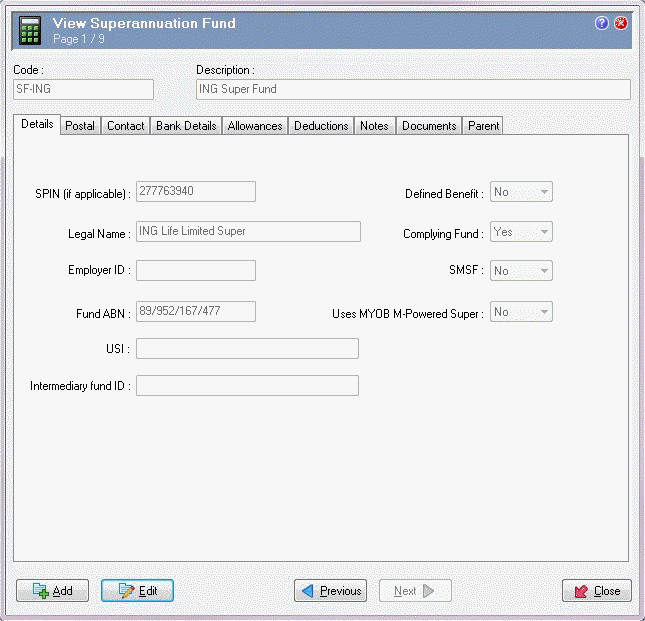Expand the SMSF dropdown

[544, 271]
